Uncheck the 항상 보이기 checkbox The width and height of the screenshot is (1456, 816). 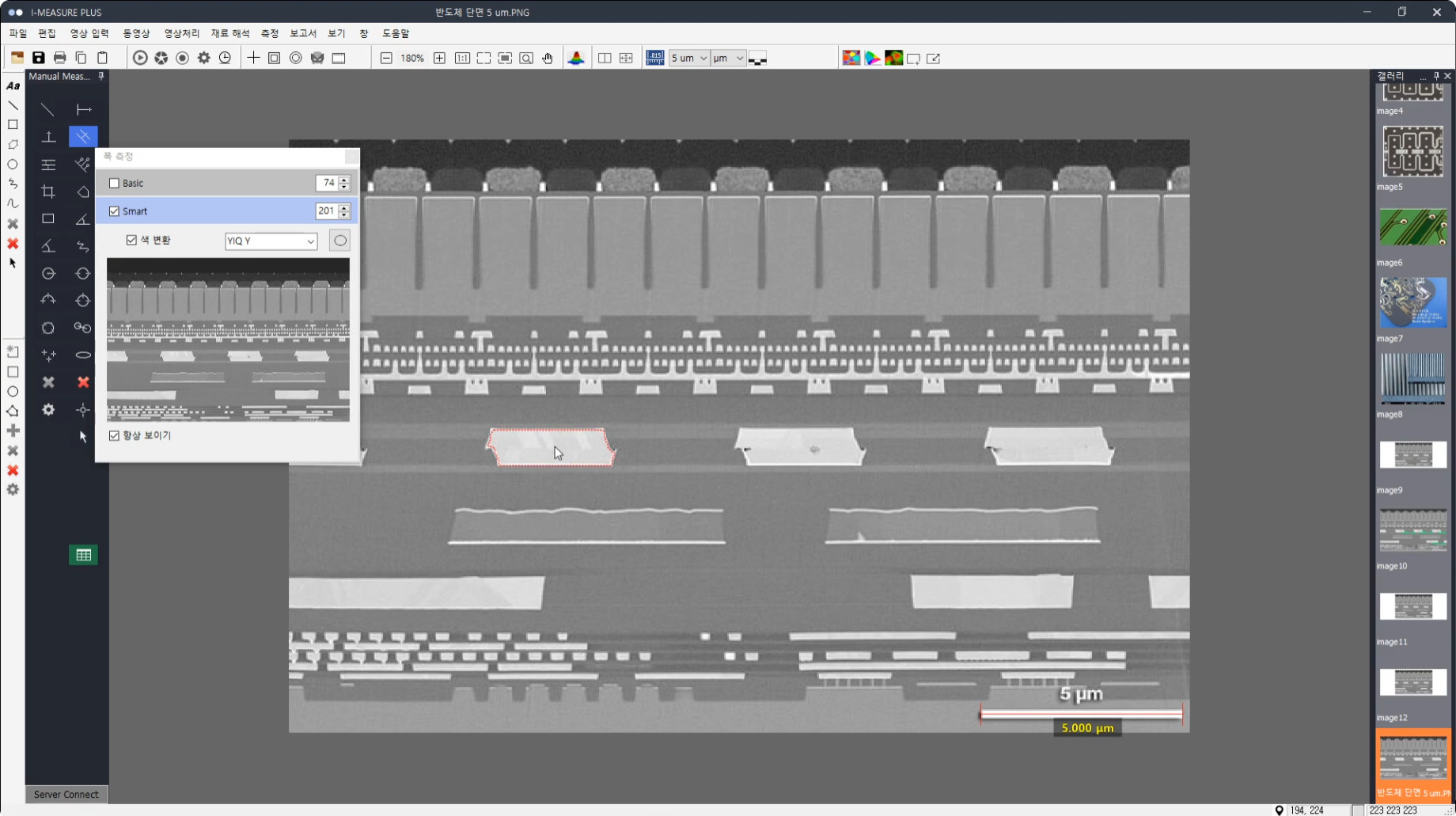[x=114, y=435]
